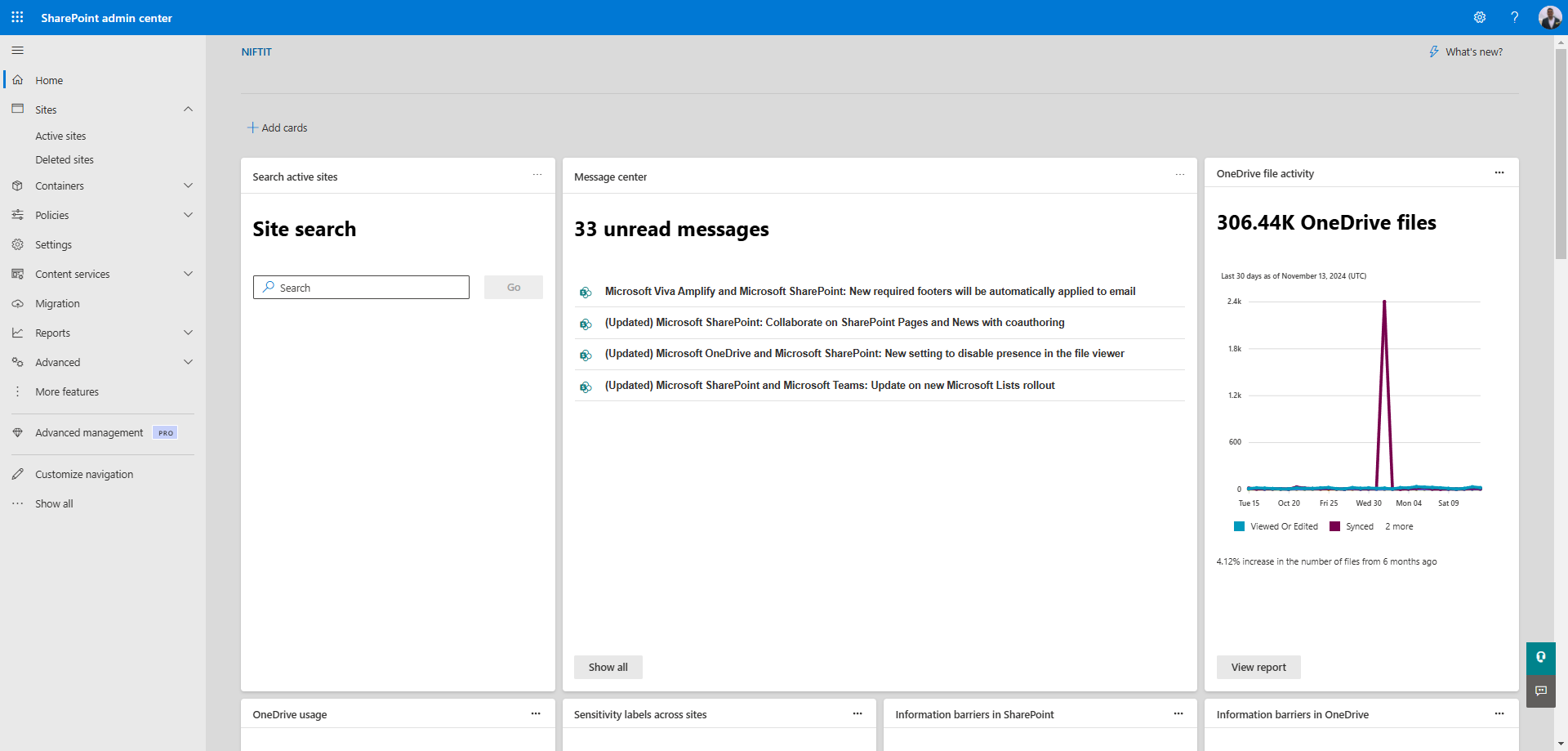Click the Viewed Or Edited legend swatch
The image size is (1568, 751).
[1239, 526]
